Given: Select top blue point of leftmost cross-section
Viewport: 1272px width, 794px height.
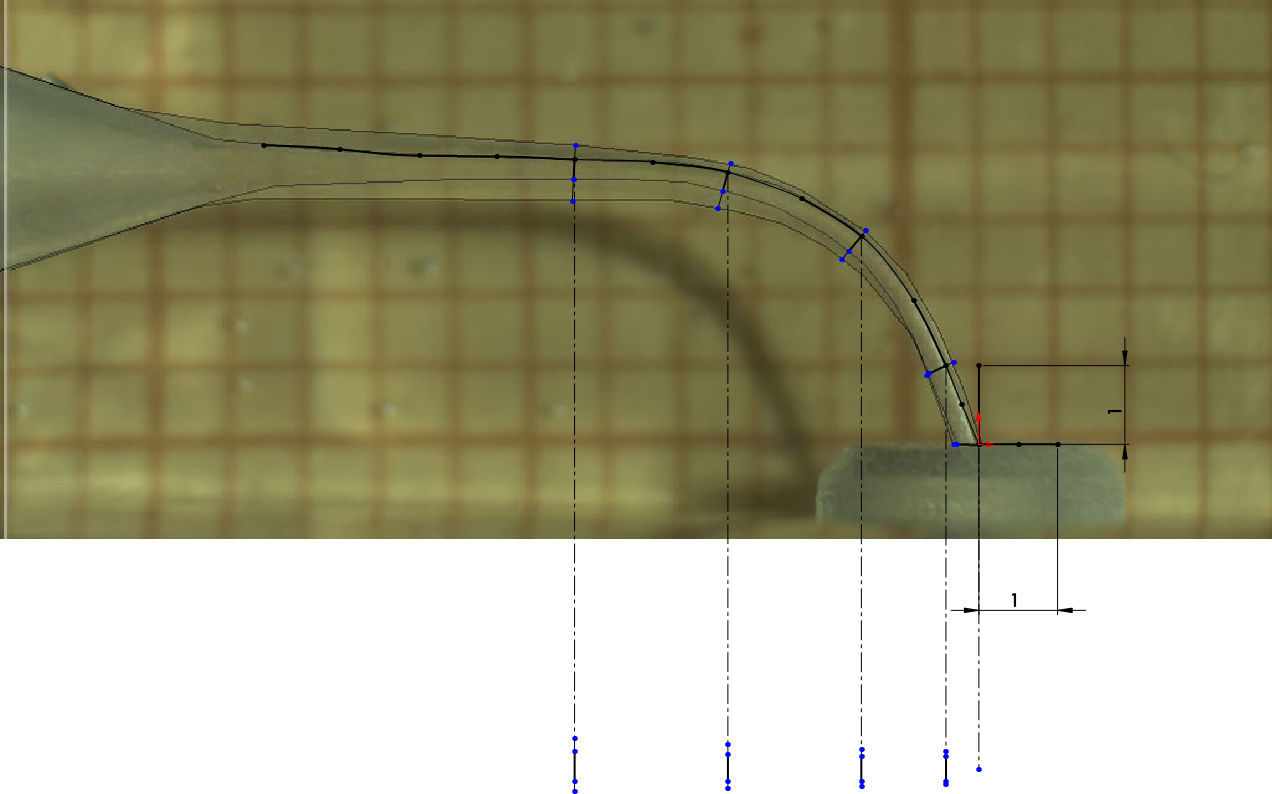Looking at the screenshot, I should tap(576, 146).
